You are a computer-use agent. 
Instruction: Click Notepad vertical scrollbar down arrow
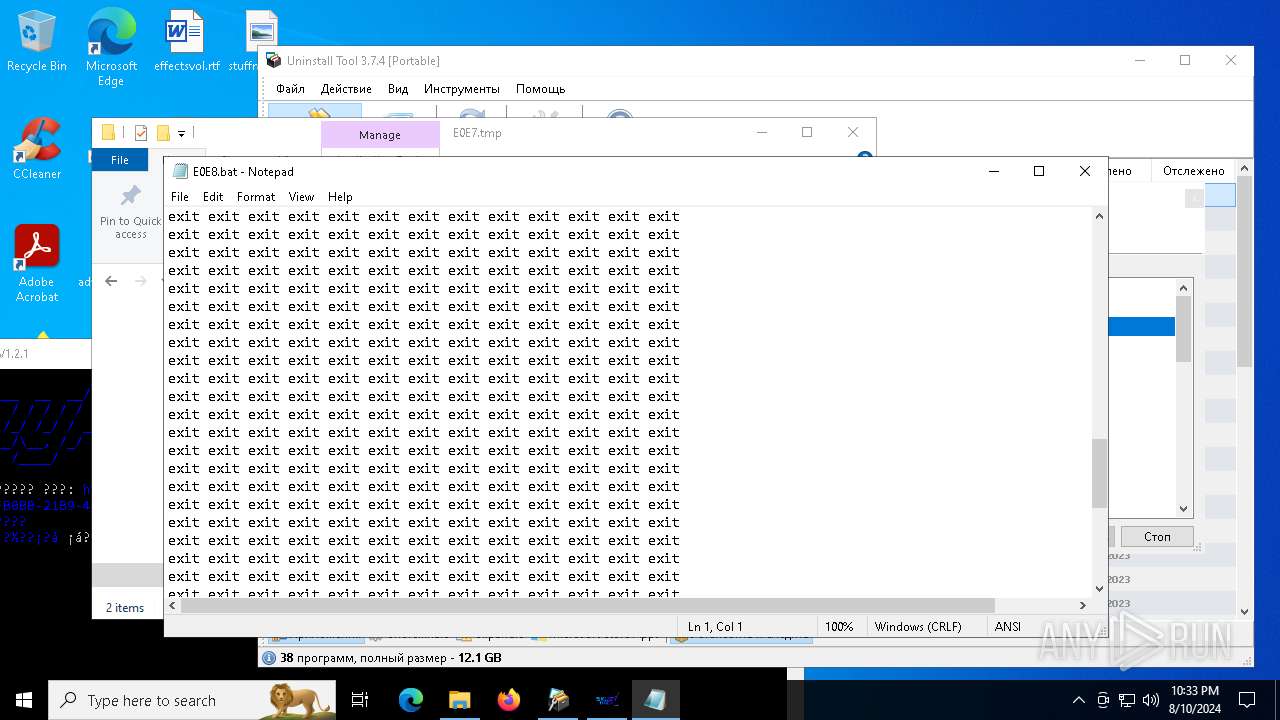point(1099,588)
